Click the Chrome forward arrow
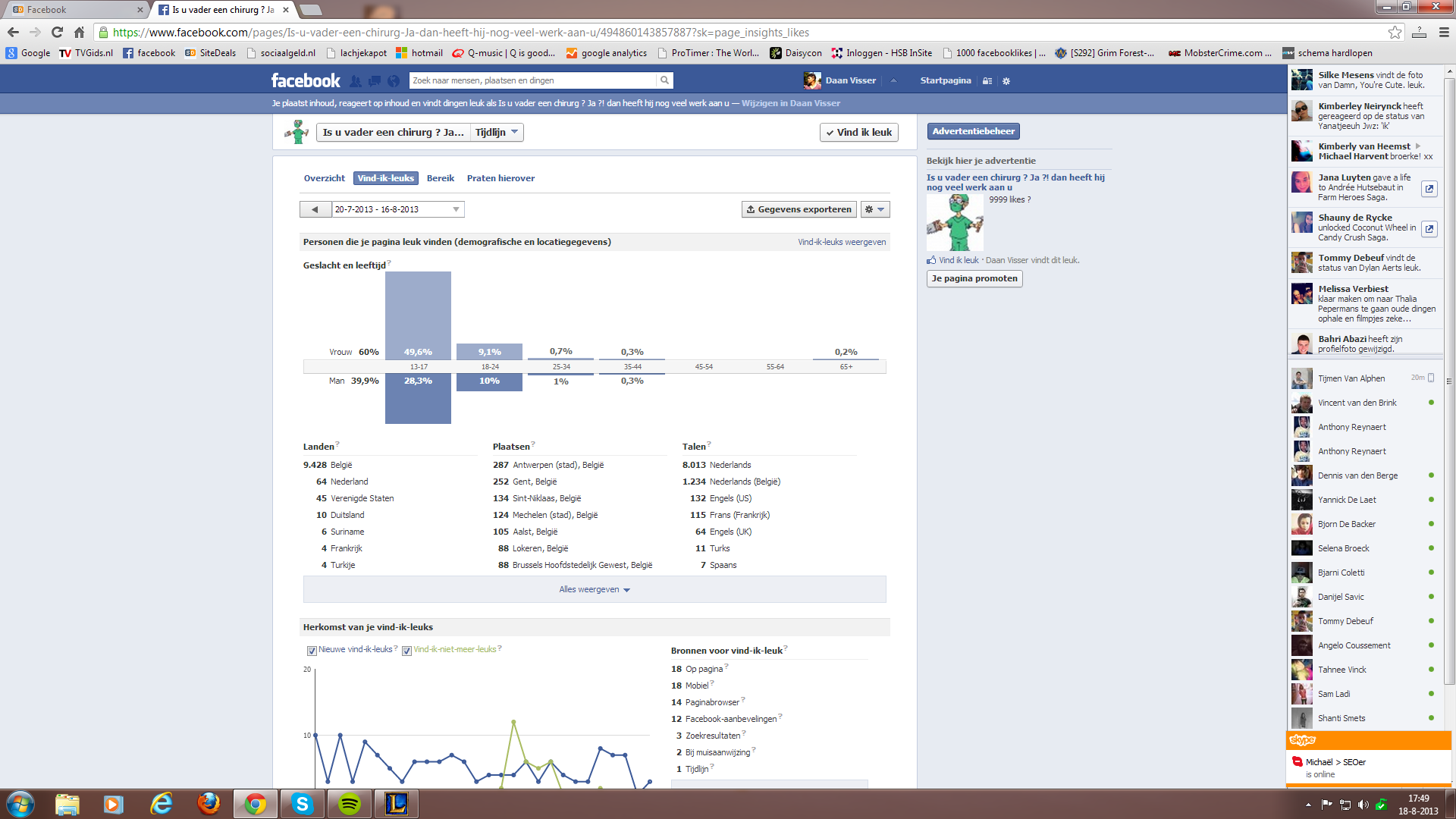 [x=35, y=32]
